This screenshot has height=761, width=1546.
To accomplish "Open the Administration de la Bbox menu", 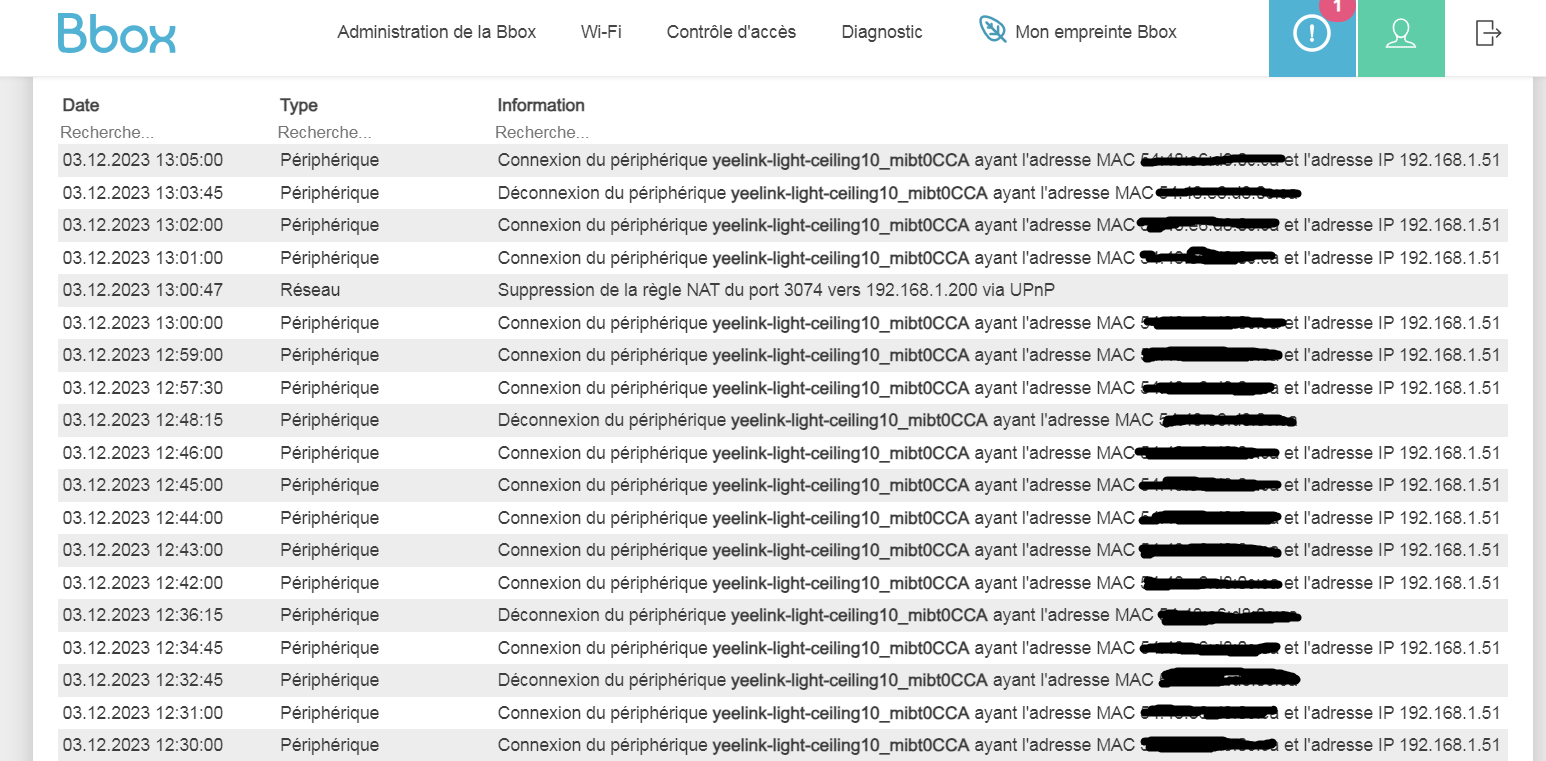I will tap(437, 32).
